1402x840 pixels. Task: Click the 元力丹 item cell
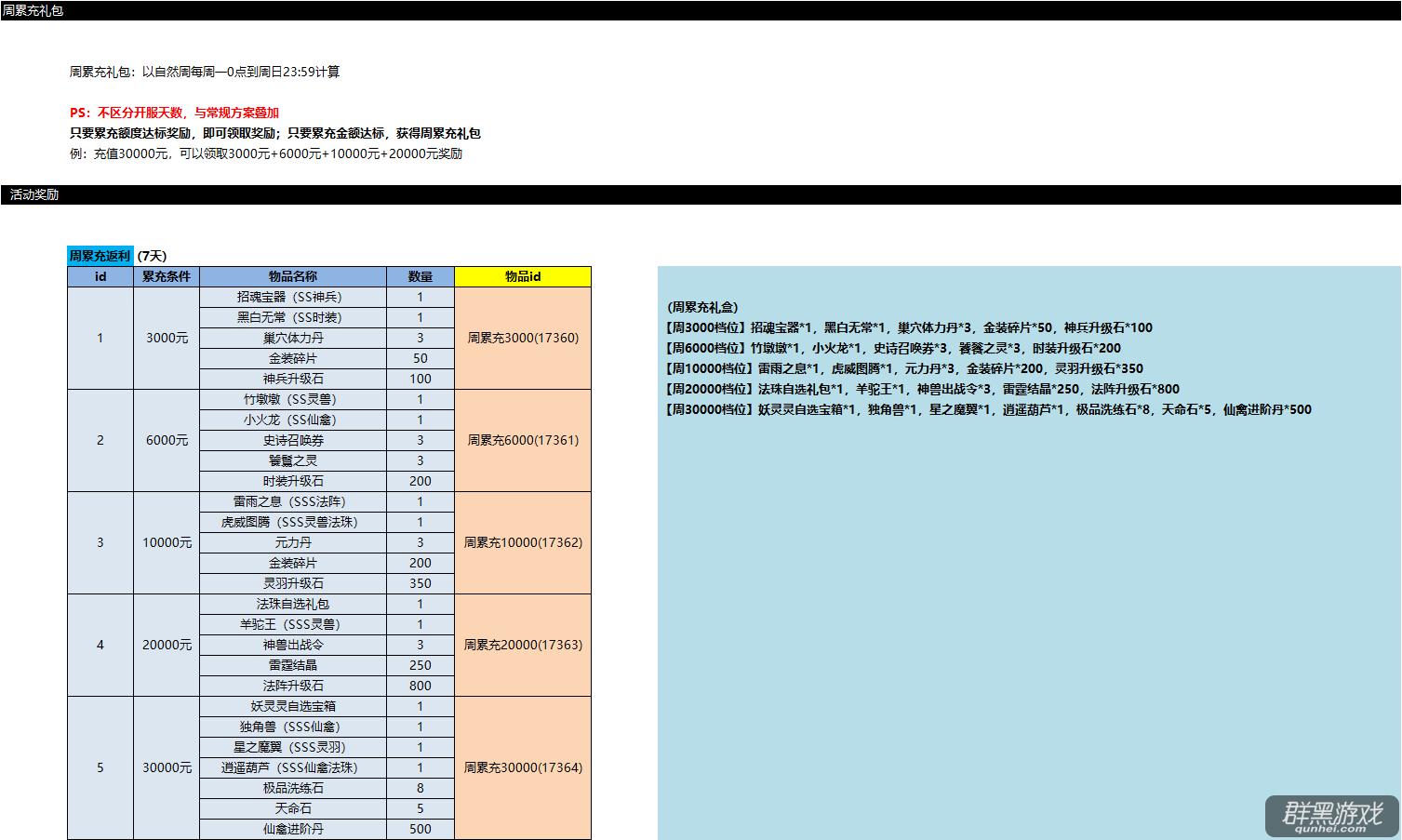(x=293, y=542)
